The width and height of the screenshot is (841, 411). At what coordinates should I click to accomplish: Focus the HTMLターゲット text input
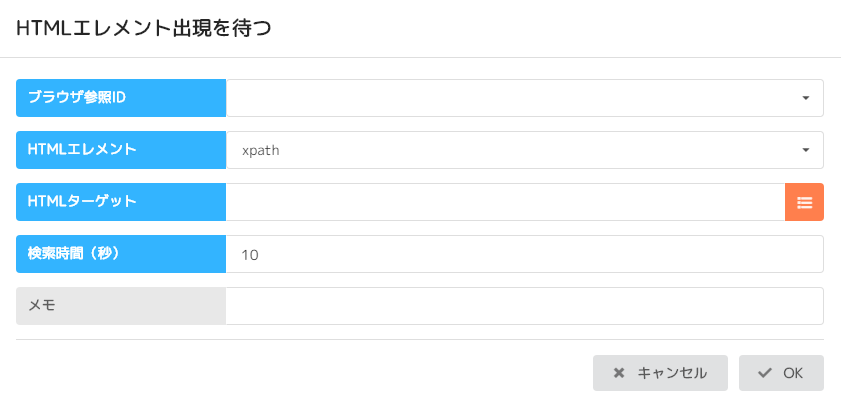click(505, 202)
